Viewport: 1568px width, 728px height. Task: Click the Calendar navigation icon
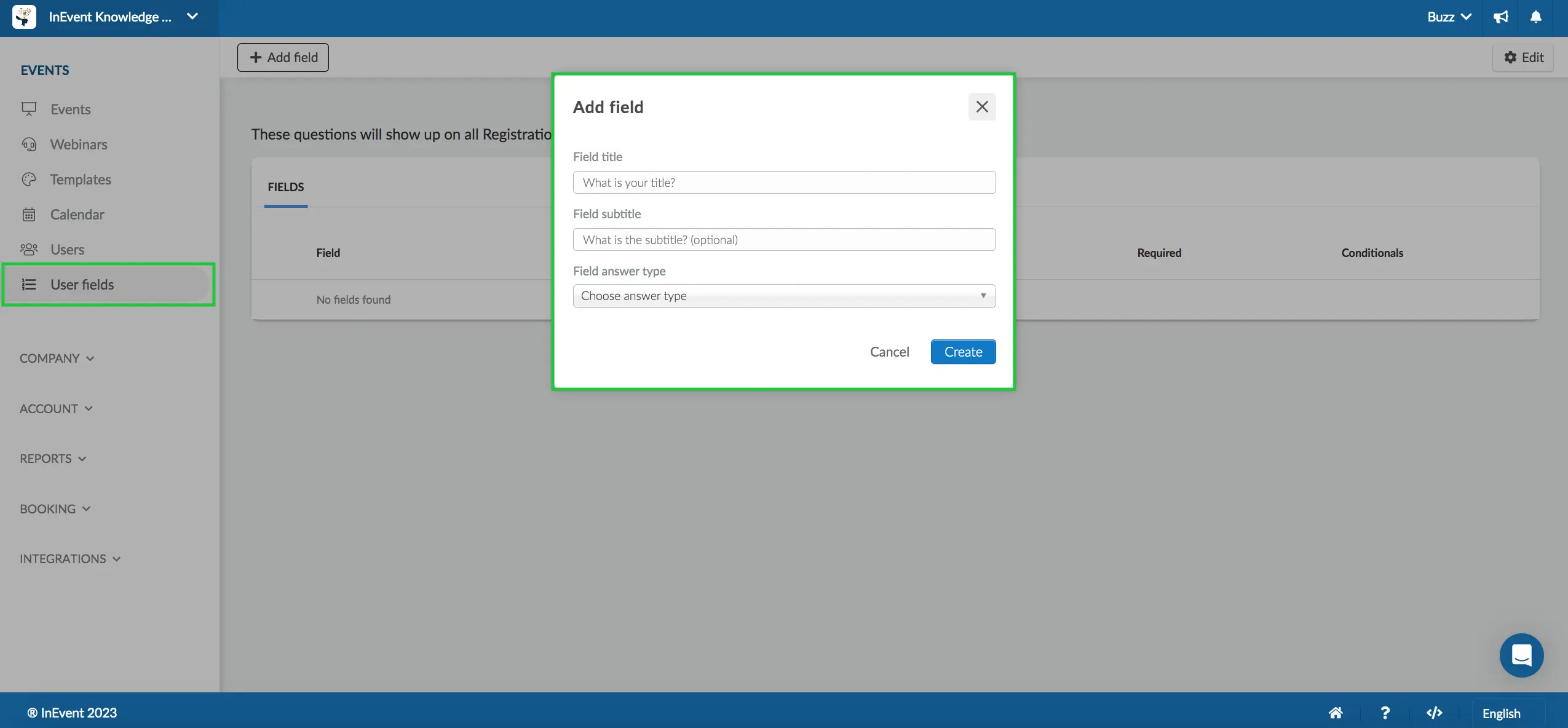28,214
